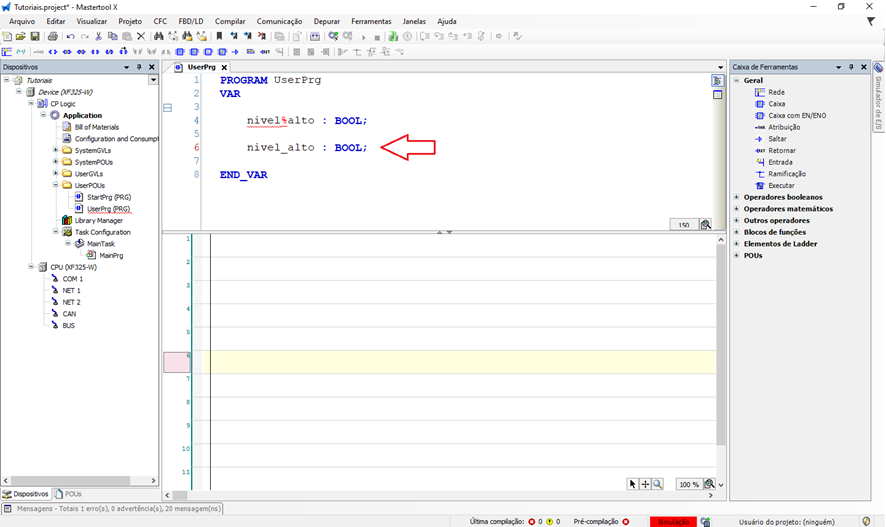This screenshot has height=527, width=886.
Task: Click the Save icon in the toolbar
Action: tap(36, 36)
